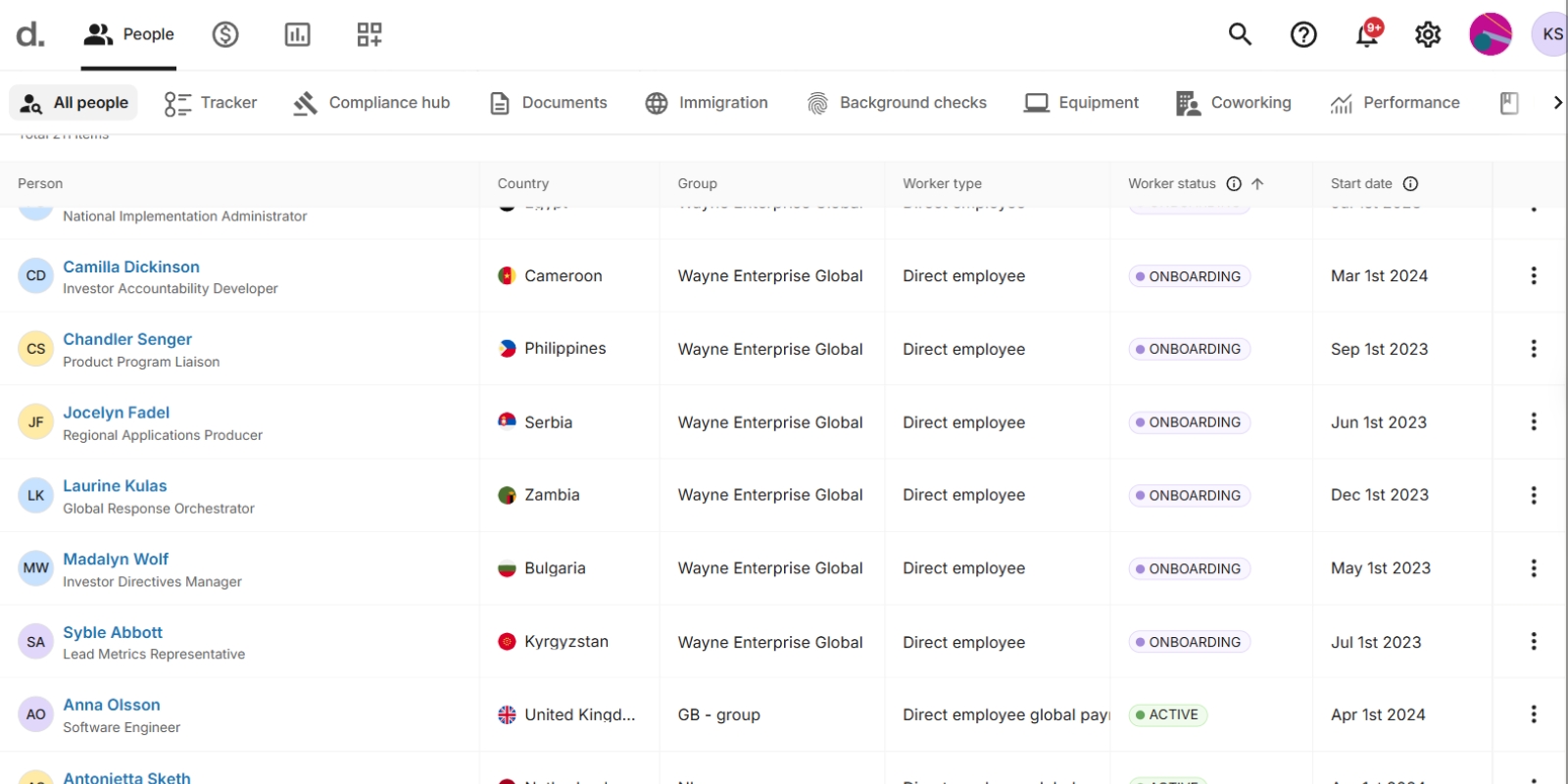Open the notifications bell

tap(1366, 35)
